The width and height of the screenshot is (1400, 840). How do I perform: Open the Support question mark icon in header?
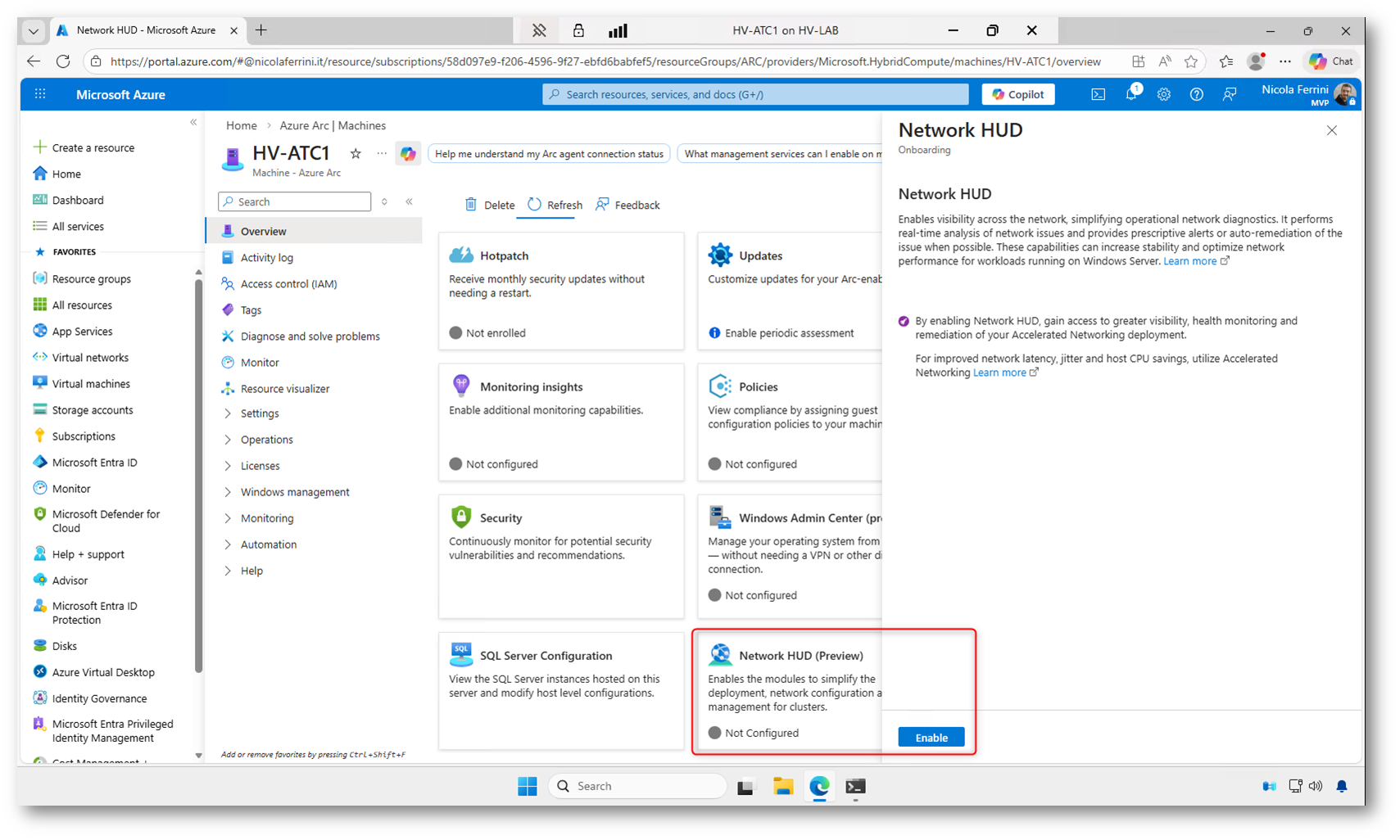tap(1197, 94)
